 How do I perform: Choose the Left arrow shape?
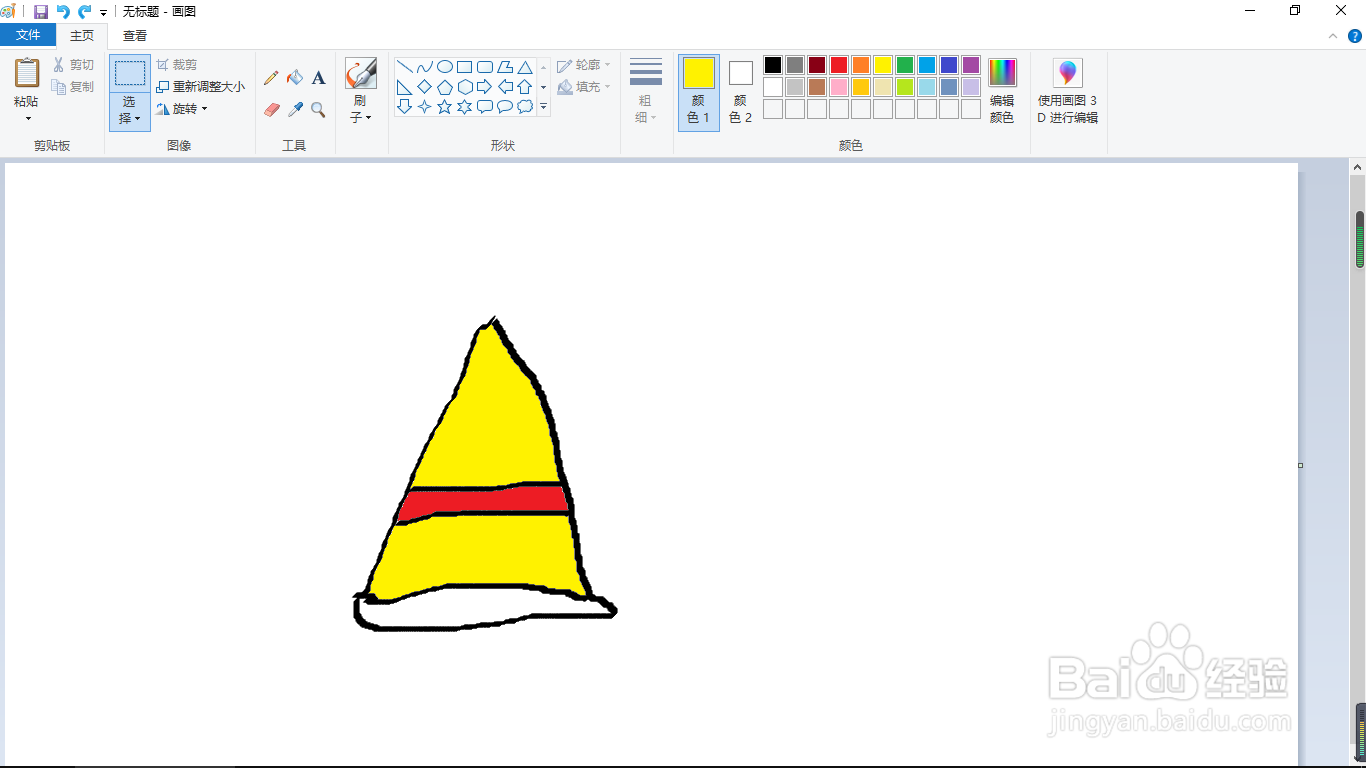pos(505,87)
